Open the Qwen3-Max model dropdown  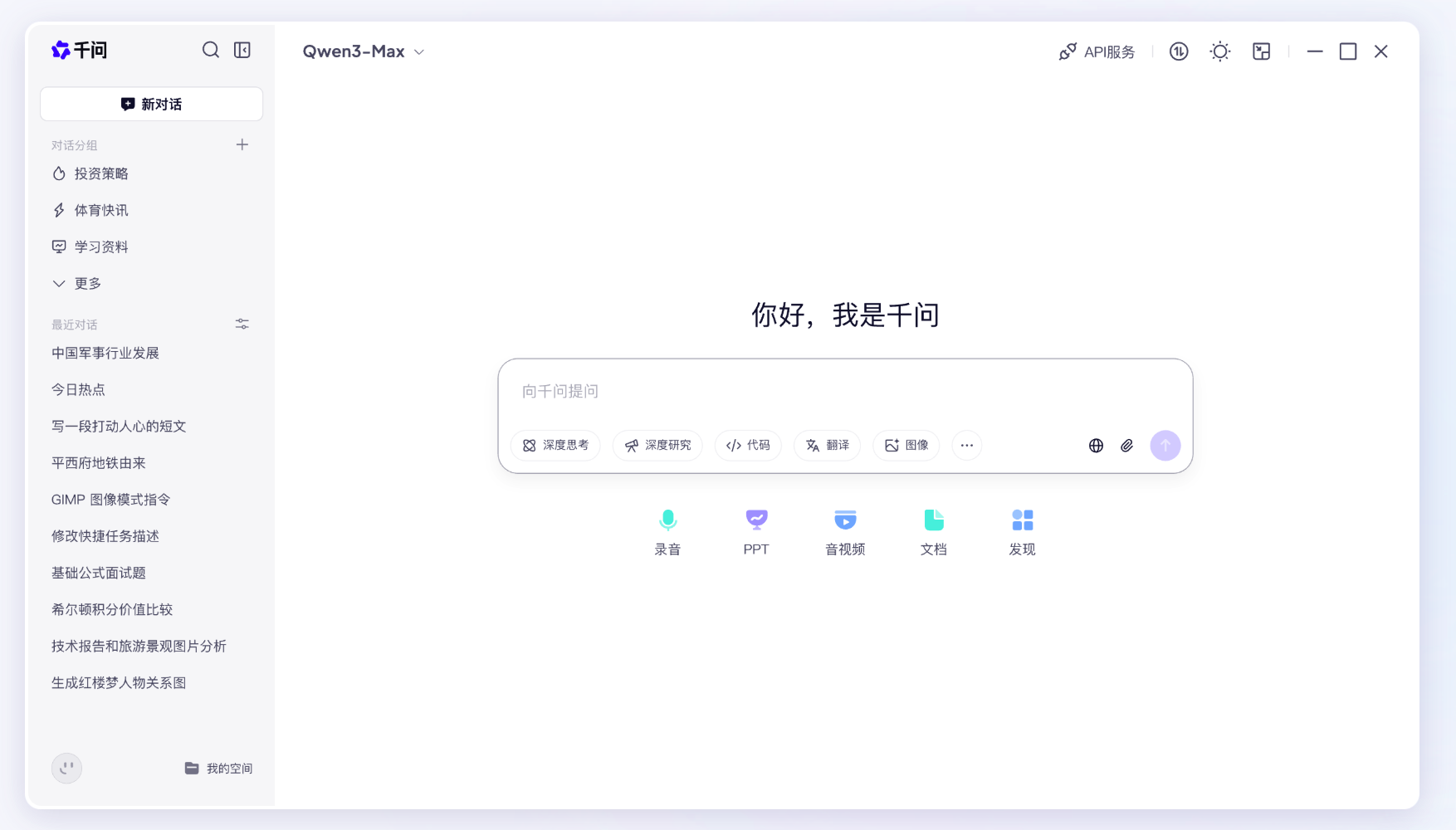click(364, 51)
